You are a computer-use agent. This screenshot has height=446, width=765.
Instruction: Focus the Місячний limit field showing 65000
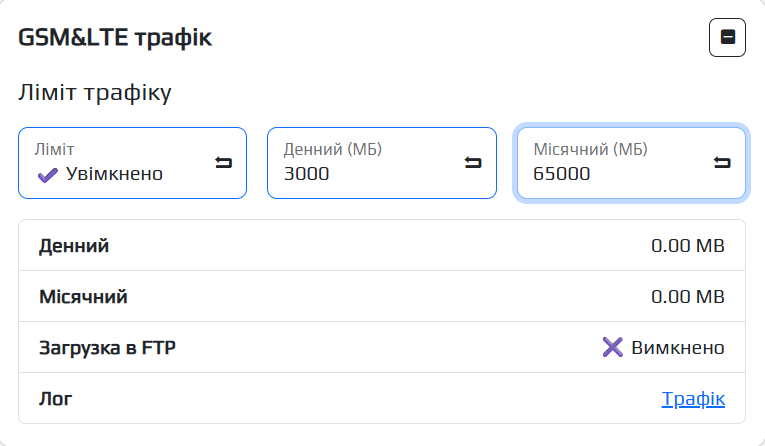(610, 174)
